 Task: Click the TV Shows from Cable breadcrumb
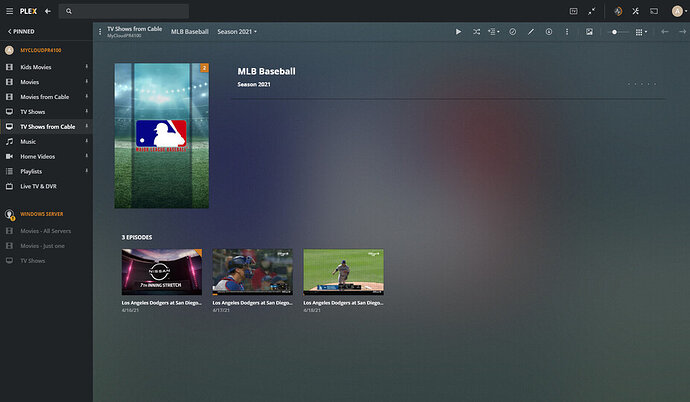pos(135,29)
